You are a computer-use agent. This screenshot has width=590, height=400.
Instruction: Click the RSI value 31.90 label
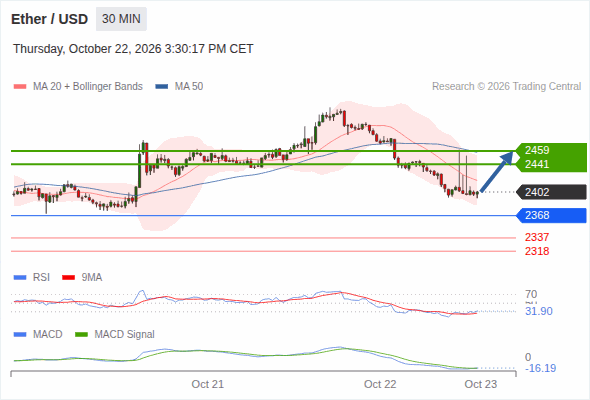539,311
